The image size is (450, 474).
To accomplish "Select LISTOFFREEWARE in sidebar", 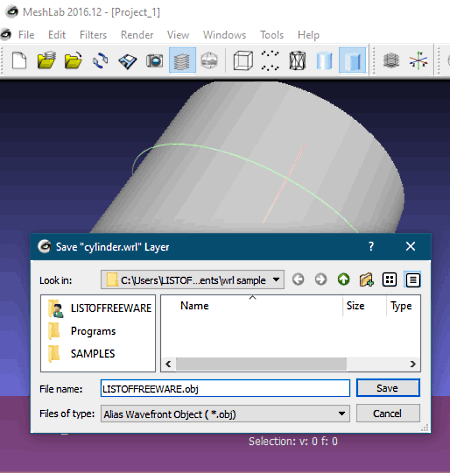I will pyautogui.click(x=100, y=308).
